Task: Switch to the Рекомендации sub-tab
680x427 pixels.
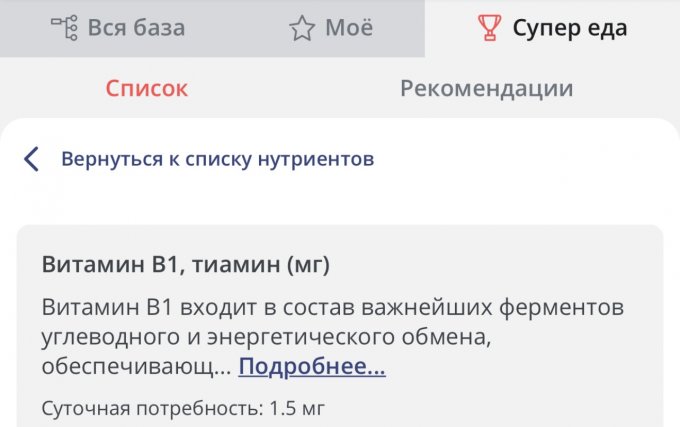Action: point(486,88)
